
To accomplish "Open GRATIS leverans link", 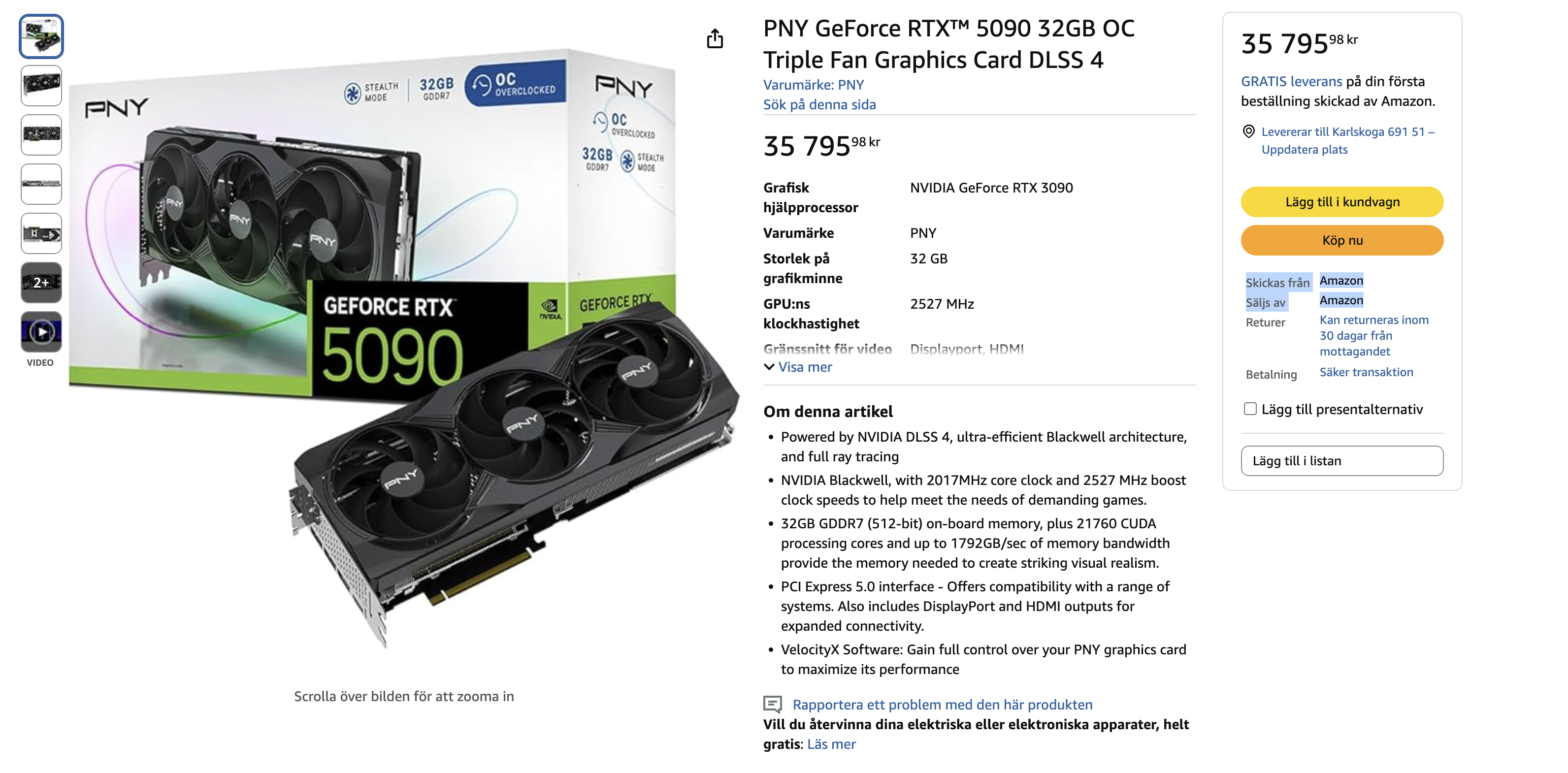I will point(1291,82).
